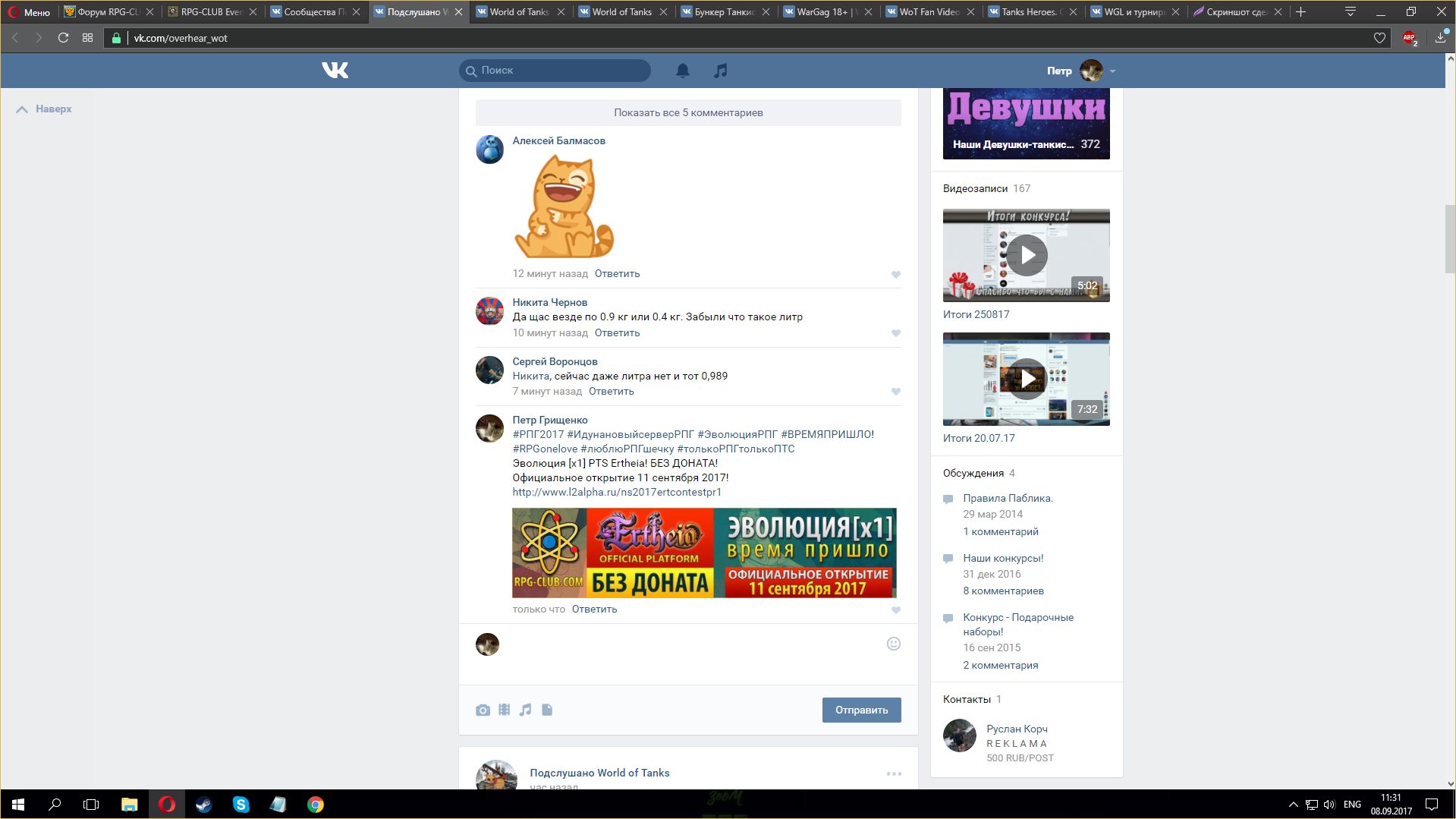1456x819 pixels.
Task: Open Правила Паблика discussion
Action: pyautogui.click(x=1008, y=498)
